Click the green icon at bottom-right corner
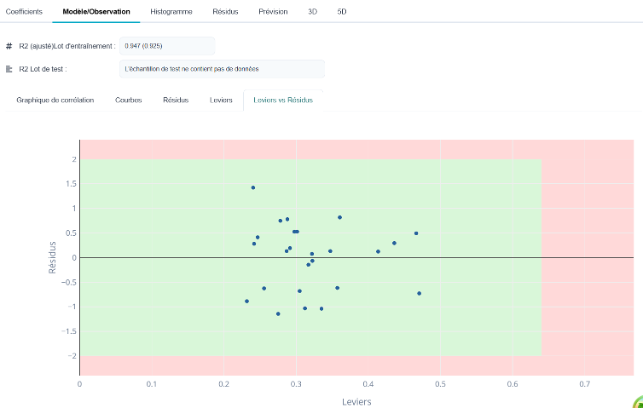Screen dimensions: 644x408 coord(639,402)
